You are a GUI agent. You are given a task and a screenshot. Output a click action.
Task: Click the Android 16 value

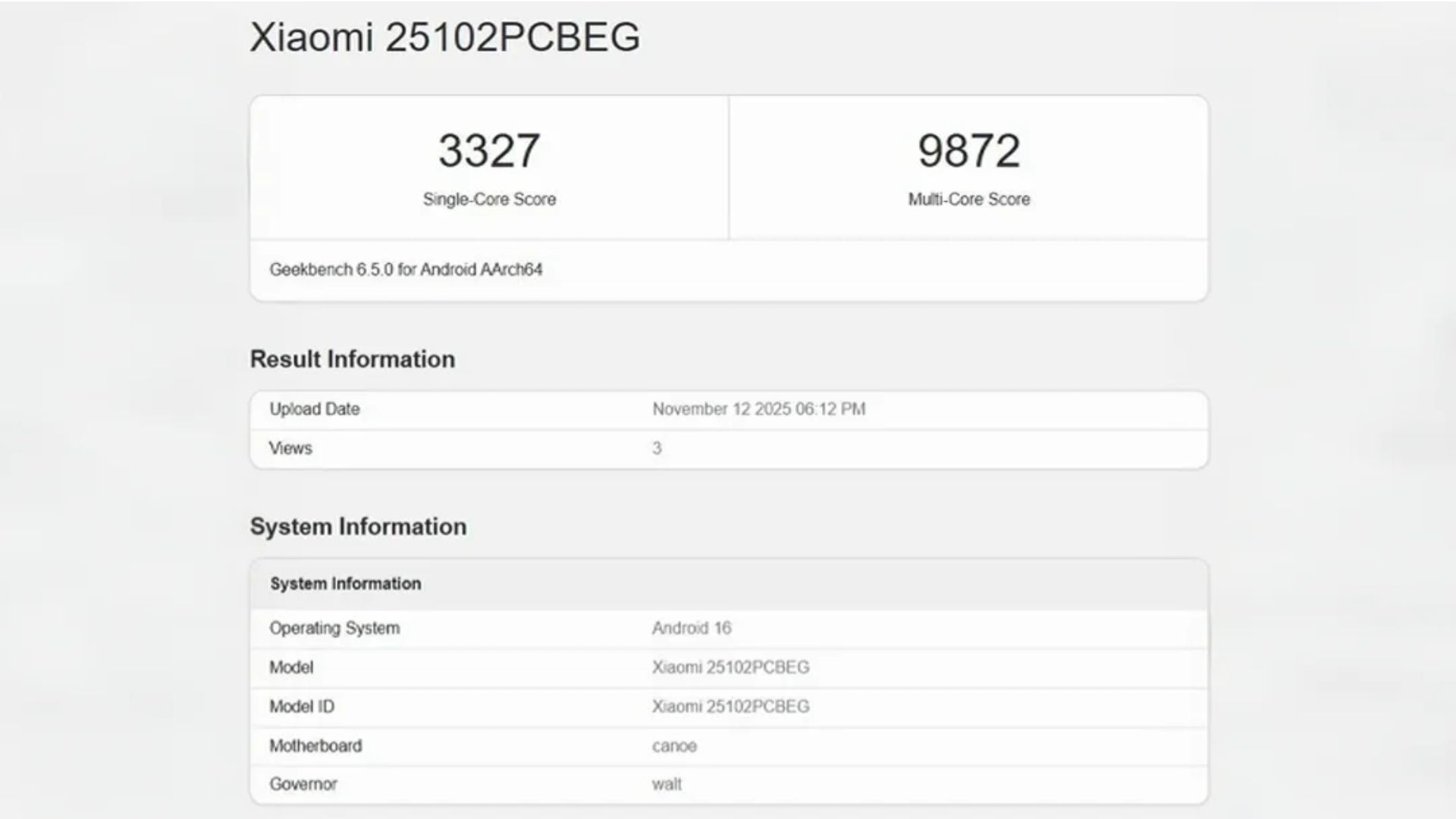click(x=691, y=628)
